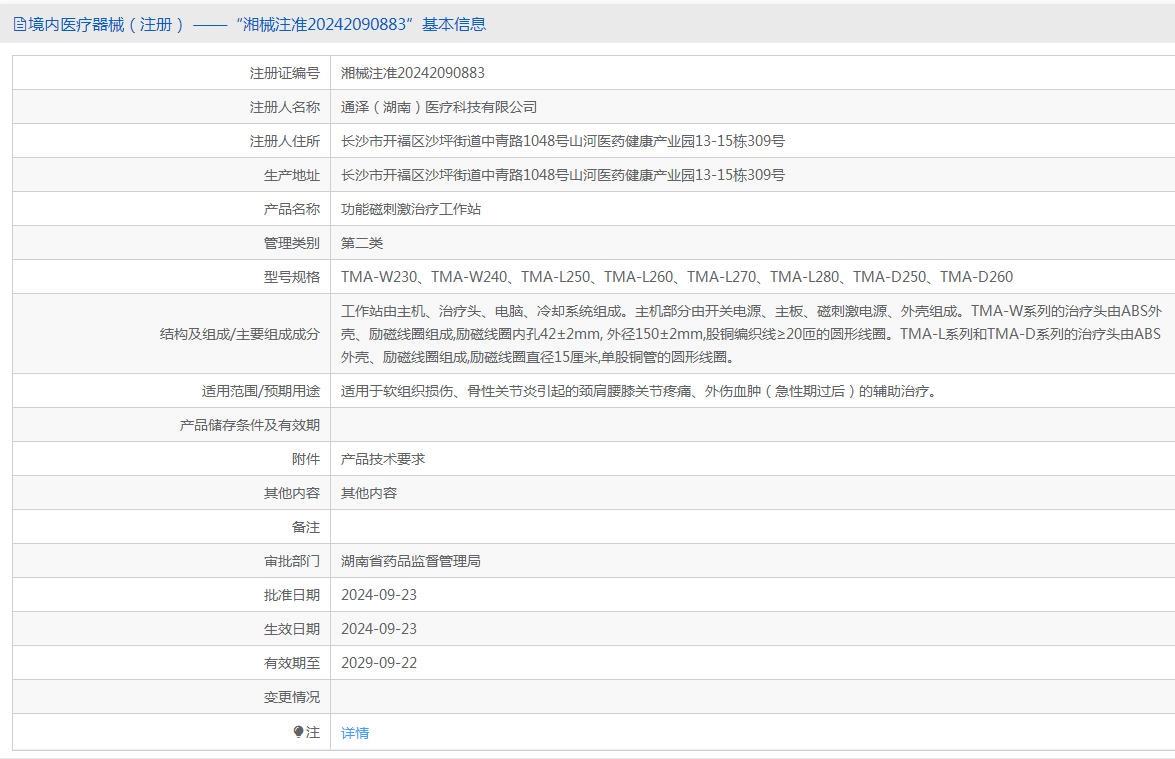The width and height of the screenshot is (1175, 759).
Task: Select the intended use text 适用于软组织损伤
Action: coord(641,391)
